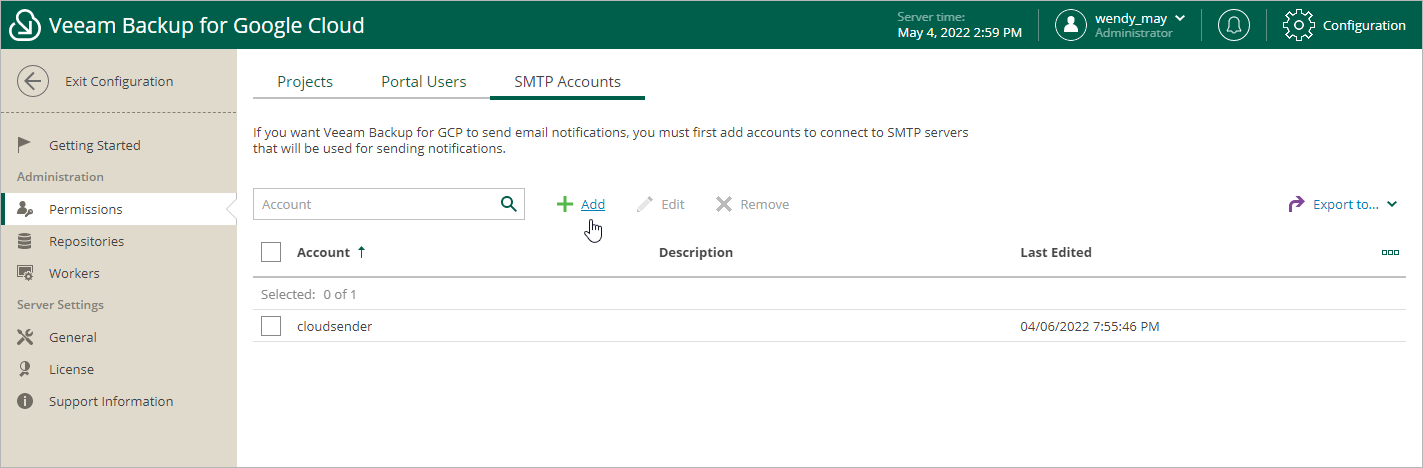
Task: Click the Description column header
Action: click(x=696, y=252)
